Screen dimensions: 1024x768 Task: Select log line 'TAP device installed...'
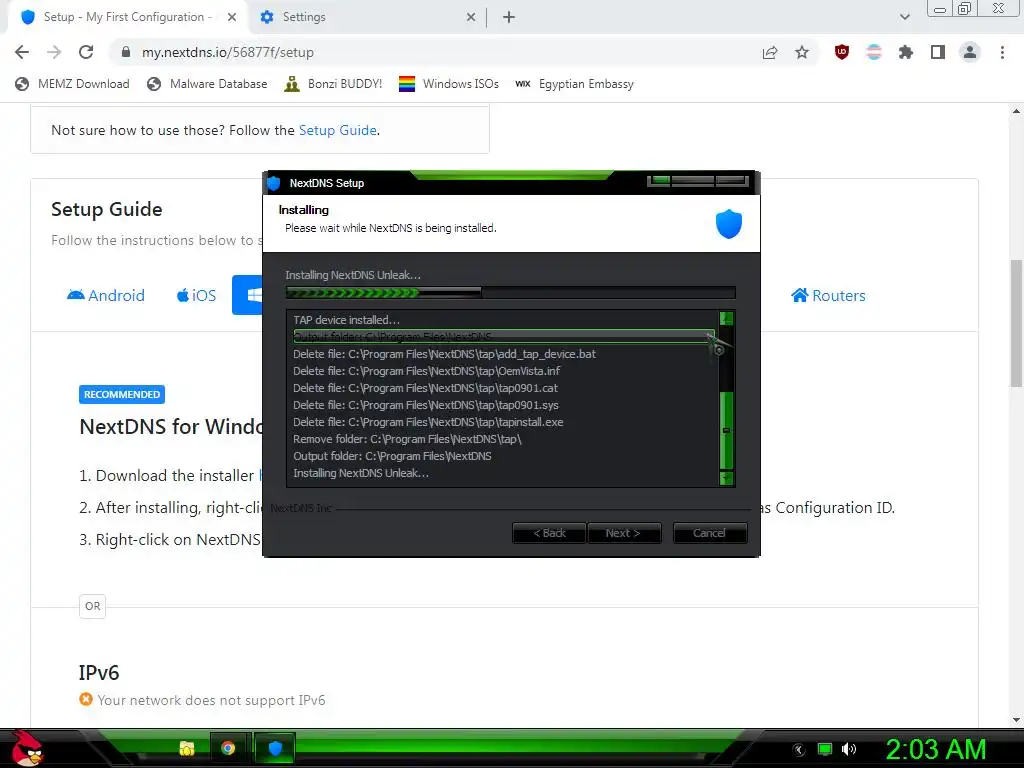[346, 320]
